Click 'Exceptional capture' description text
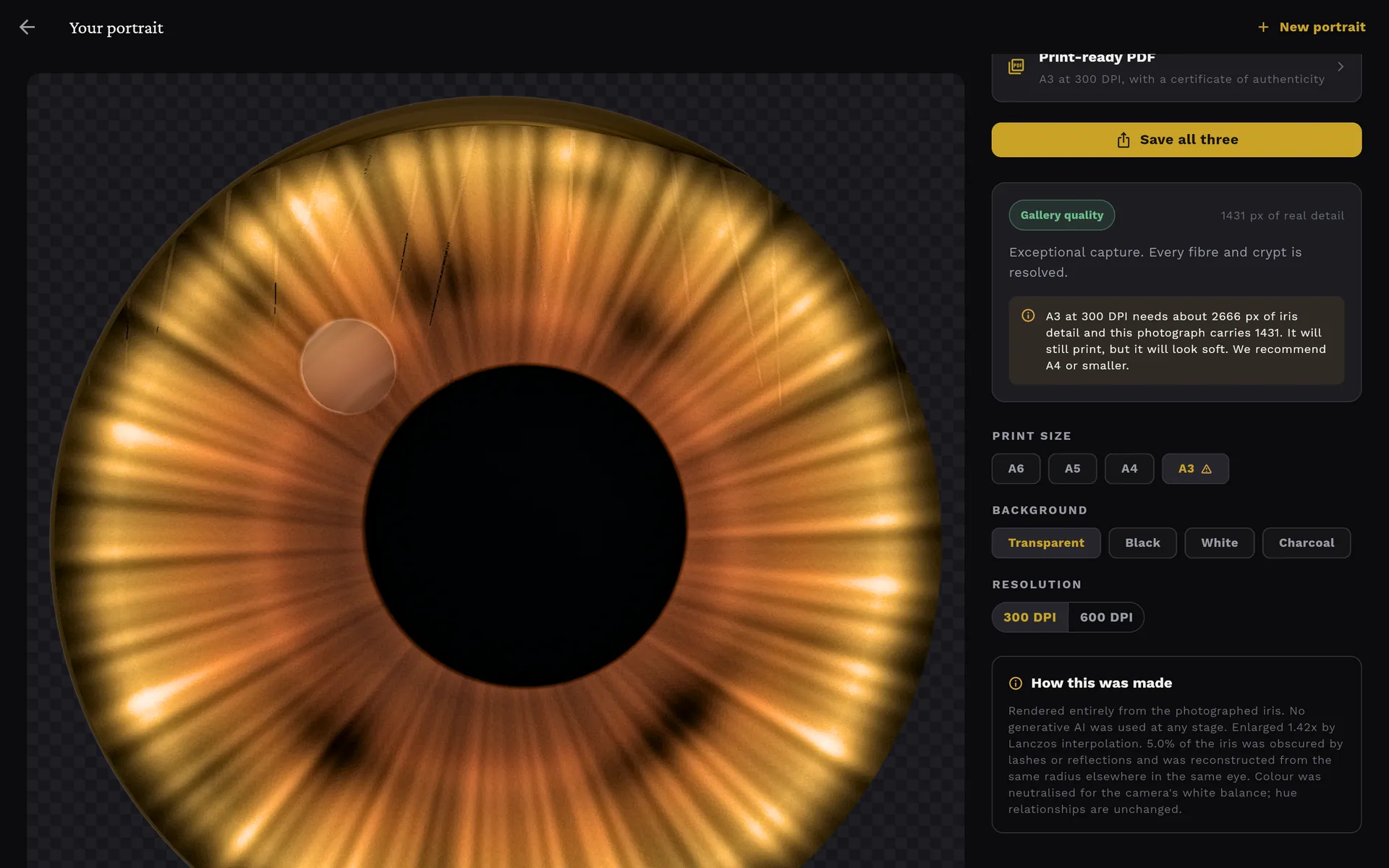The image size is (1389, 868). pyautogui.click(x=1155, y=262)
